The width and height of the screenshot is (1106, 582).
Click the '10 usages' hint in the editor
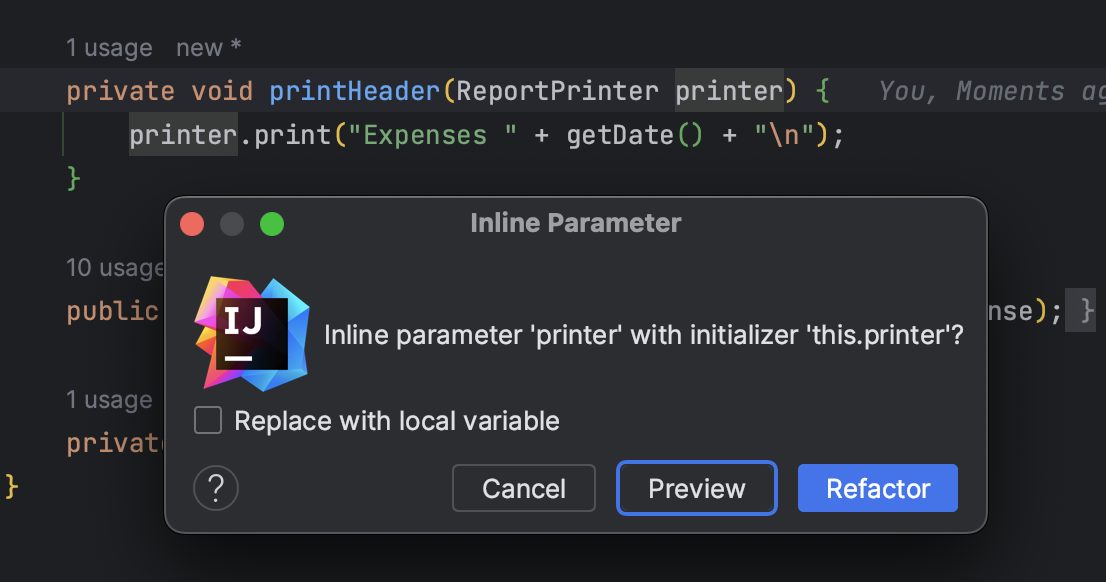115,268
